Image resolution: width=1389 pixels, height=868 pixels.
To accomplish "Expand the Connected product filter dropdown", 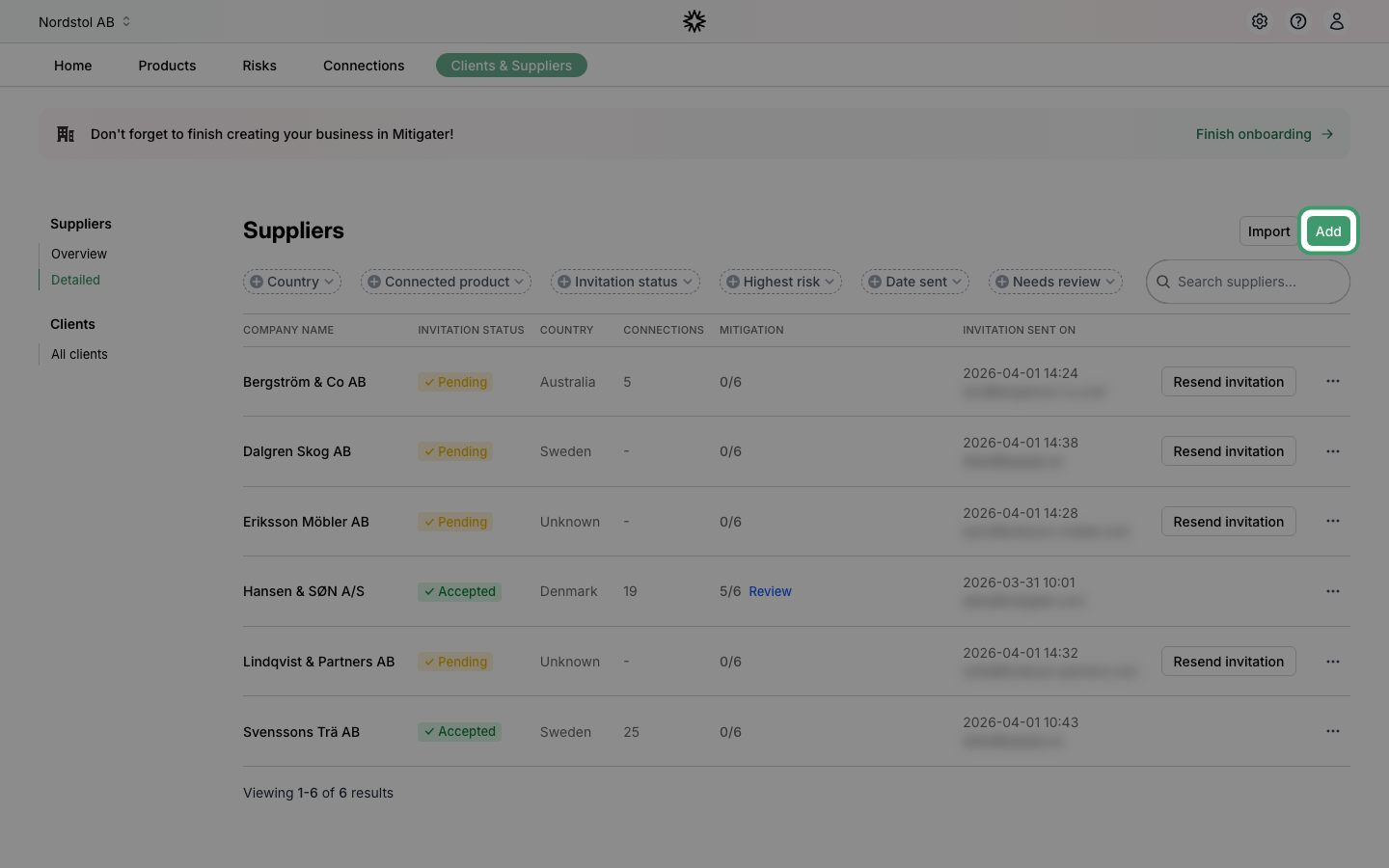I will [447, 282].
